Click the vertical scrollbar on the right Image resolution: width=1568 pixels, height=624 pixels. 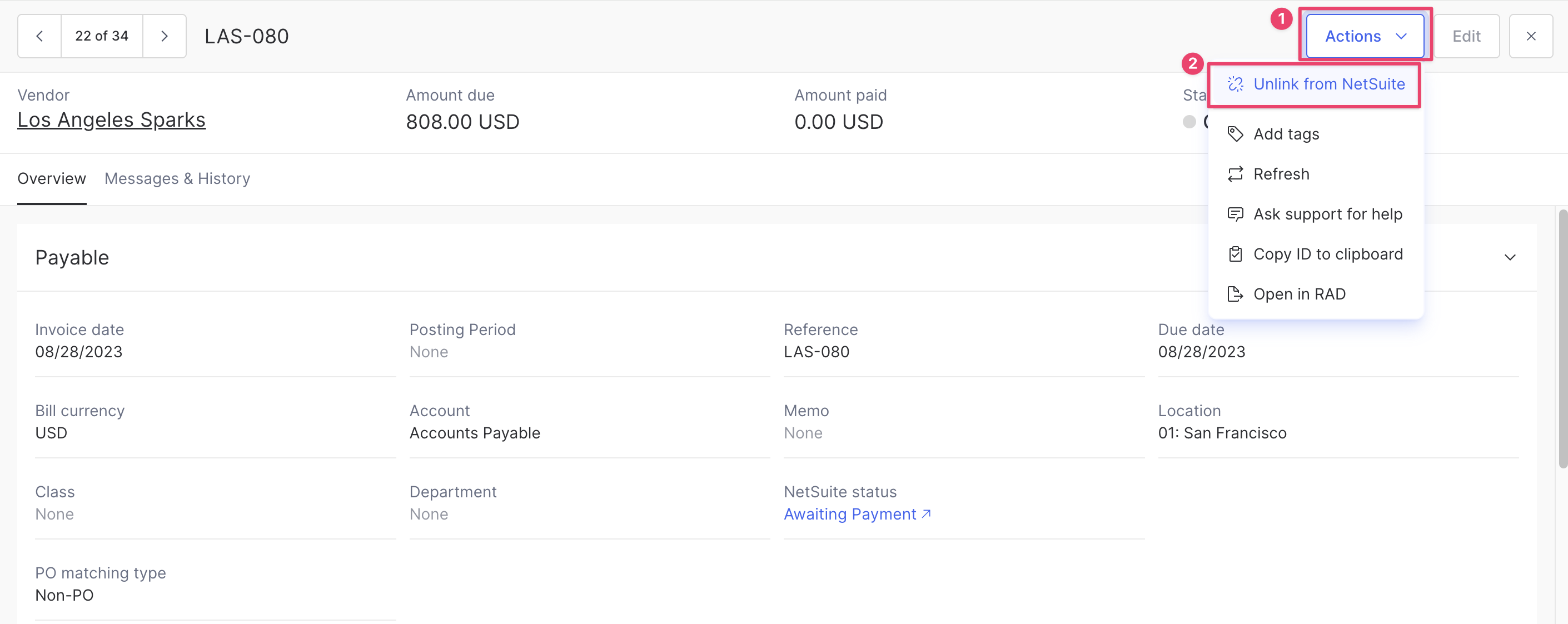click(x=1562, y=338)
